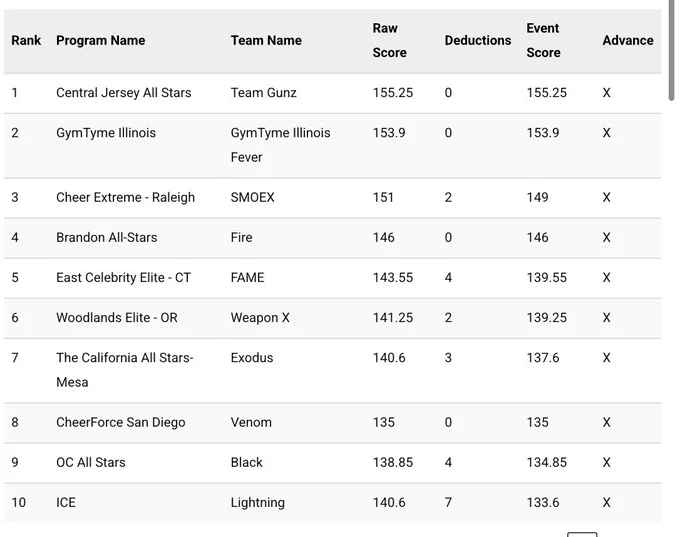Select the Brandon All-Stars program cell

[x=107, y=238]
